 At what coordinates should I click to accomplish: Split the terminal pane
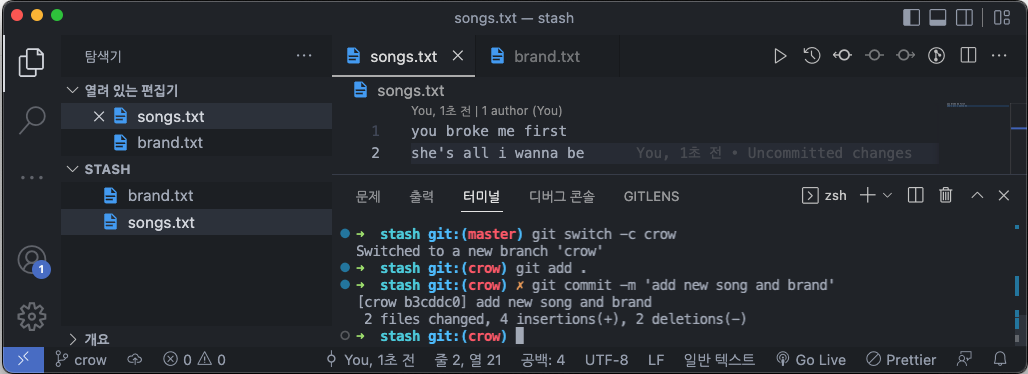click(915, 196)
